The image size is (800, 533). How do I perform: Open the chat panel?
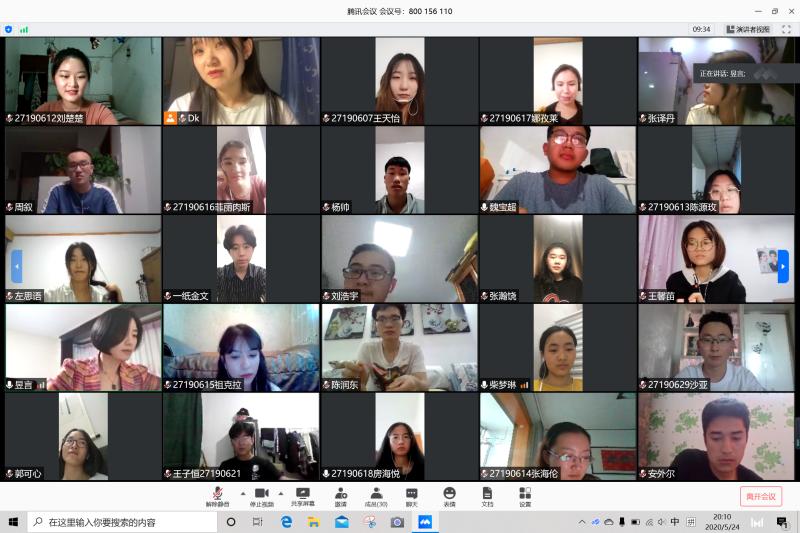(412, 495)
